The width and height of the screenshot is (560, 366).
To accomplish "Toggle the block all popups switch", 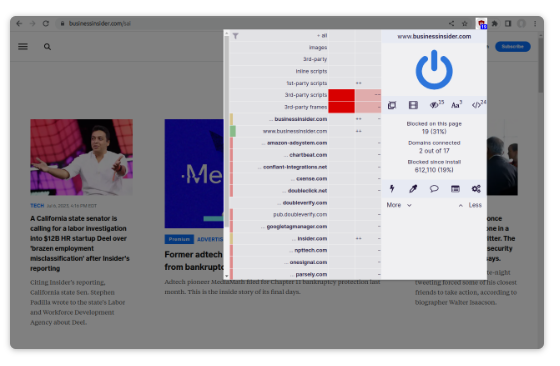I will point(392,105).
